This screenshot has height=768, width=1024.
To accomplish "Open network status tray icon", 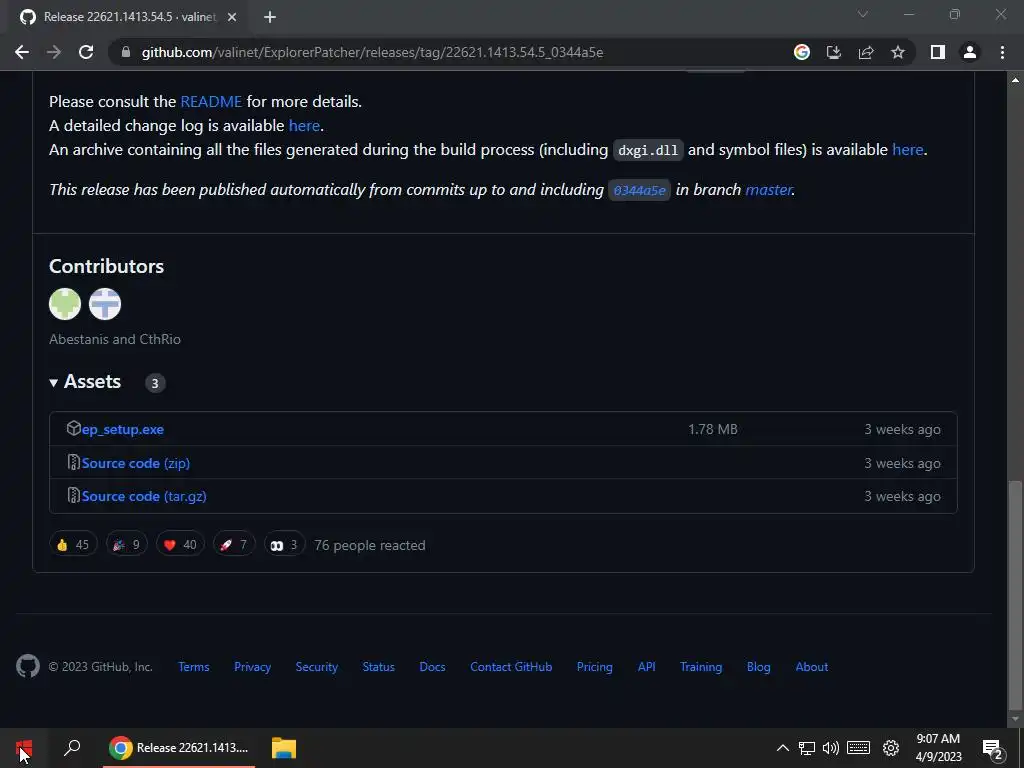I will [x=807, y=748].
